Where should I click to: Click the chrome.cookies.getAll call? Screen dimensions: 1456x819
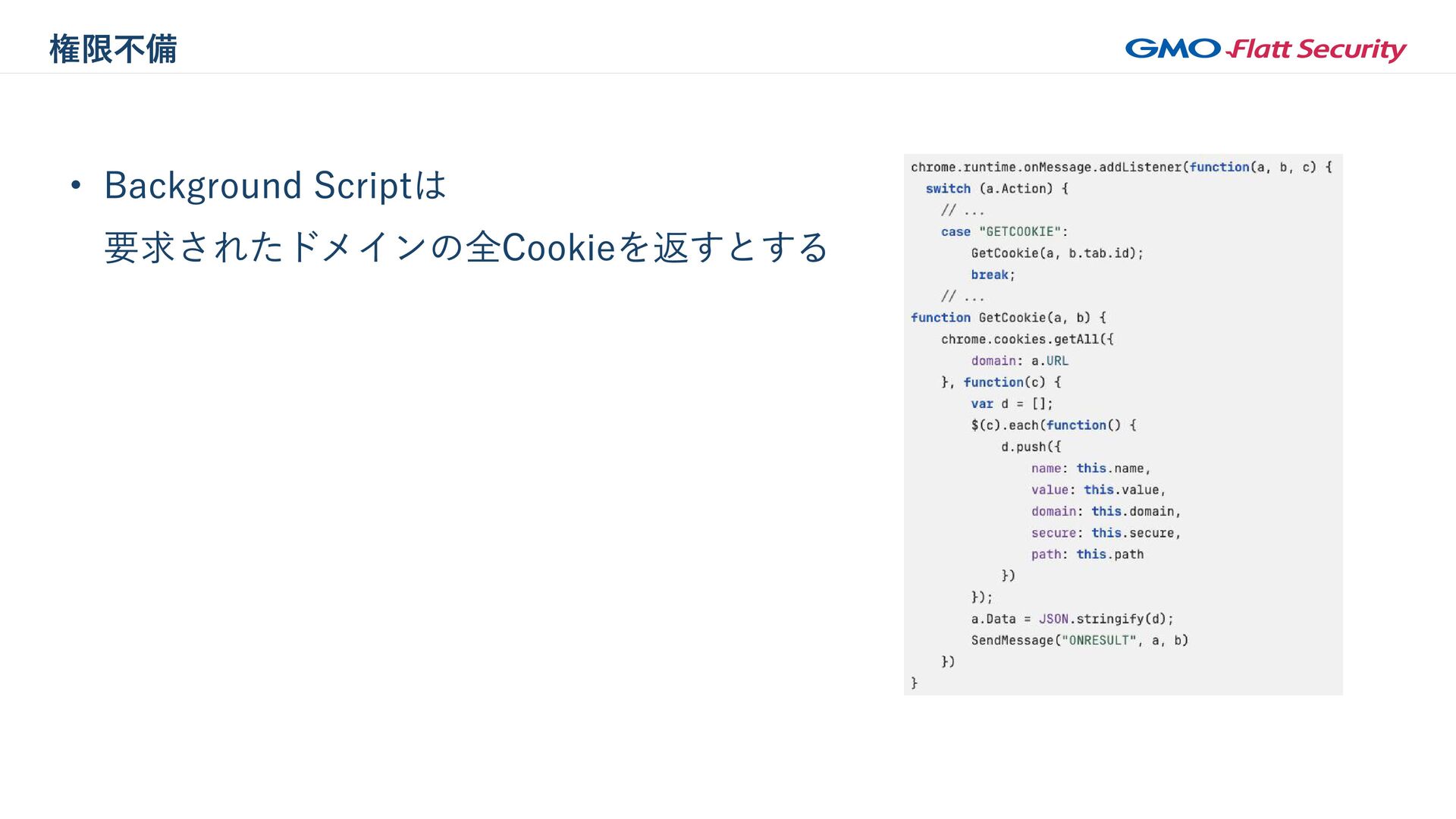click(1027, 339)
